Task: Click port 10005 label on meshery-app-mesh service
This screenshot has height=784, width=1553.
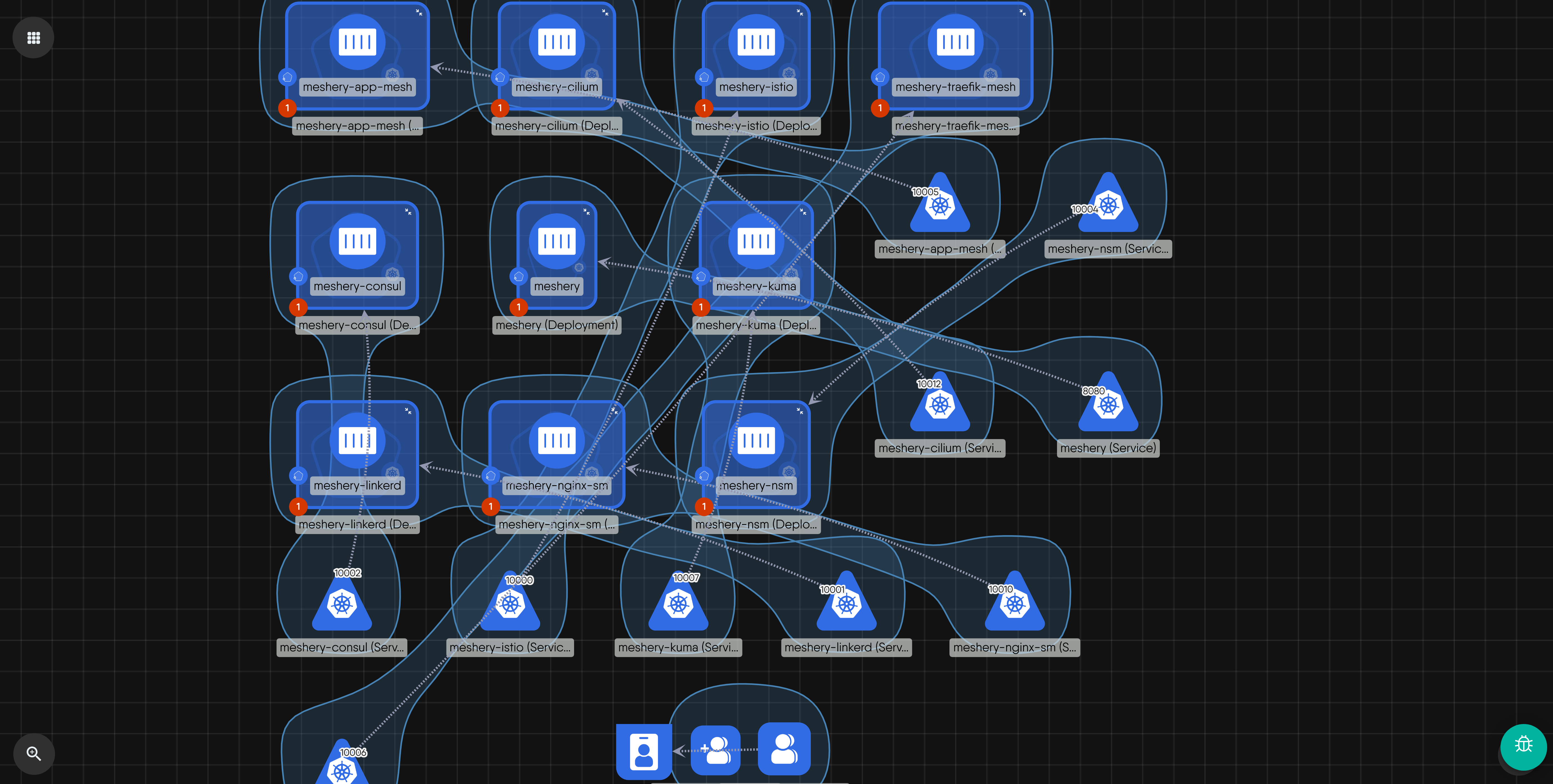Action: pos(925,192)
